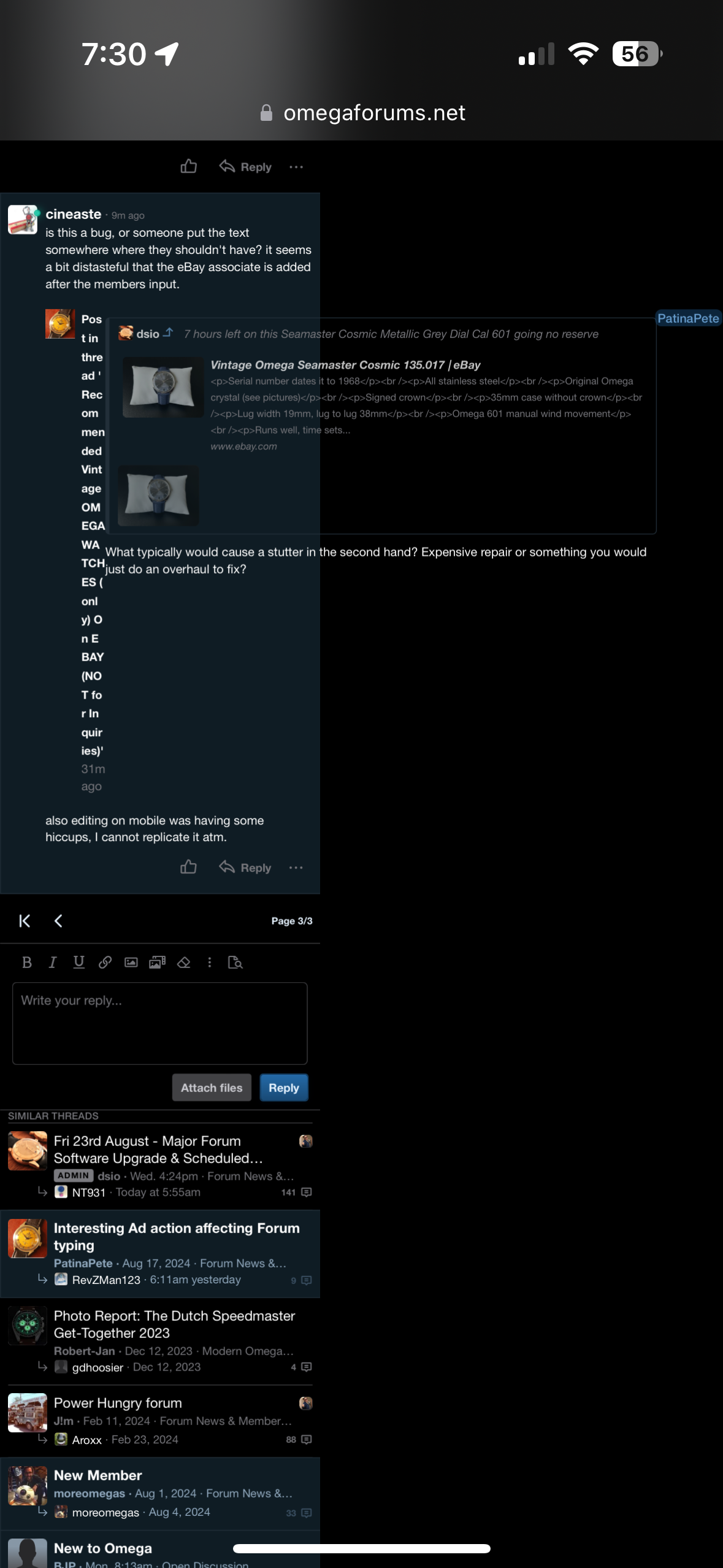Remove formatting with the eraser icon
The image size is (723, 1568).
183,962
